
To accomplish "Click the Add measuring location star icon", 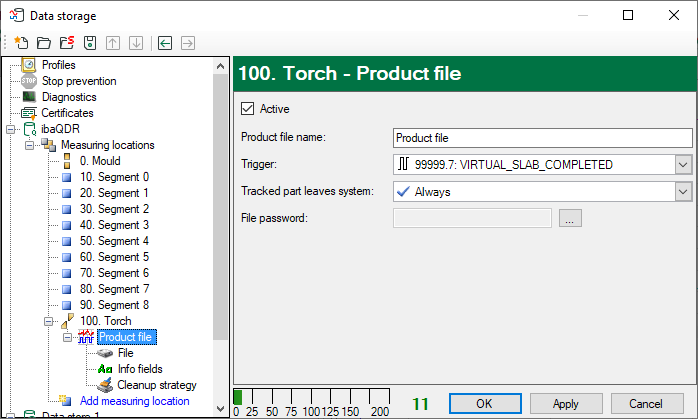I will tap(65, 400).
